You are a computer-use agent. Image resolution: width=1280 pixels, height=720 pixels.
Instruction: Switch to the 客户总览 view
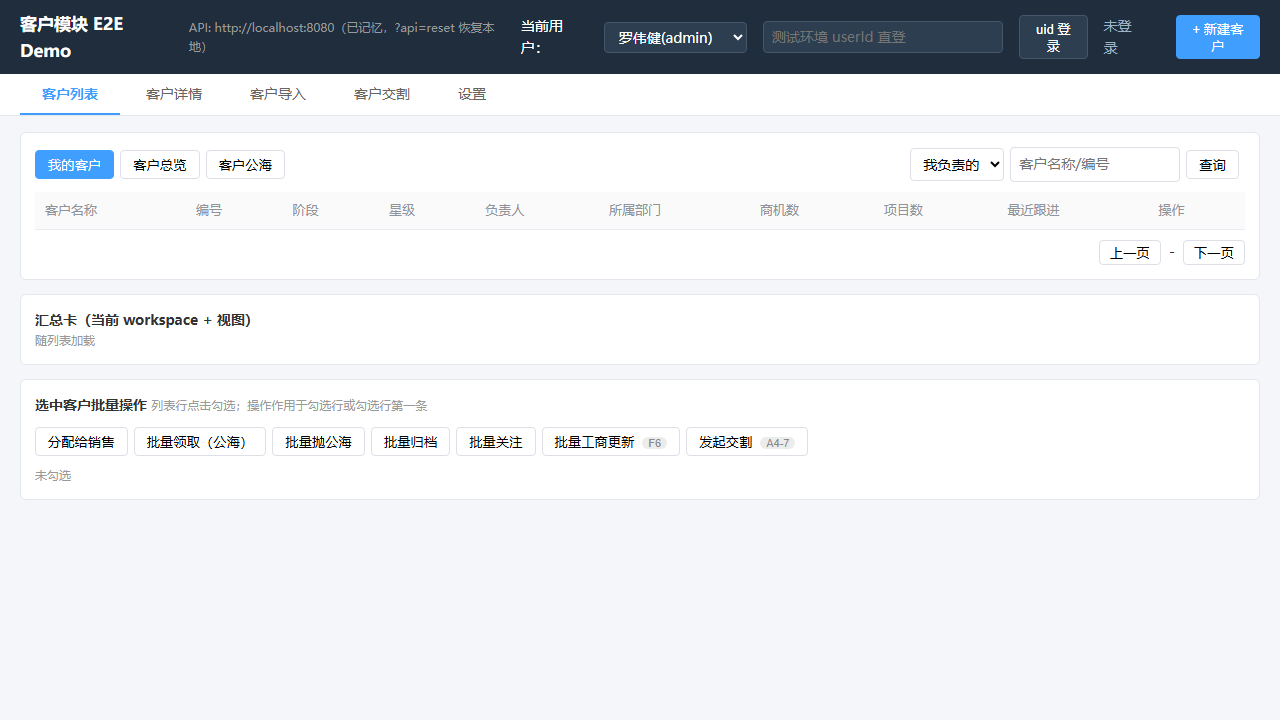(x=160, y=165)
